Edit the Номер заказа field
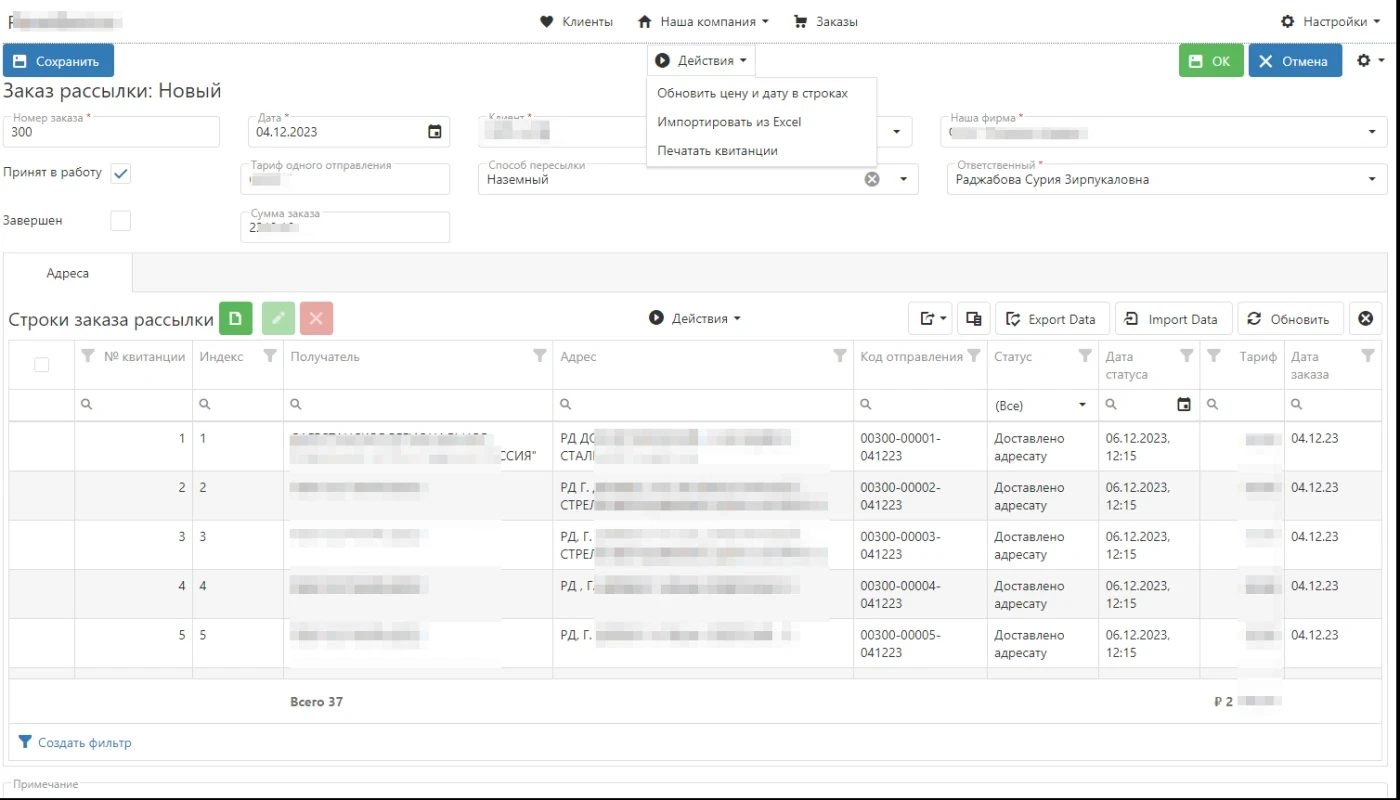The image size is (1400, 800). pos(111,131)
